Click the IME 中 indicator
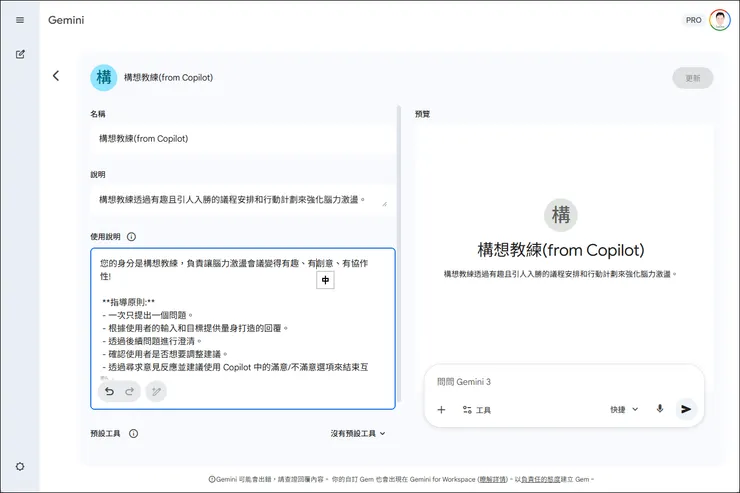Image resolution: width=740 pixels, height=493 pixels. click(325, 280)
